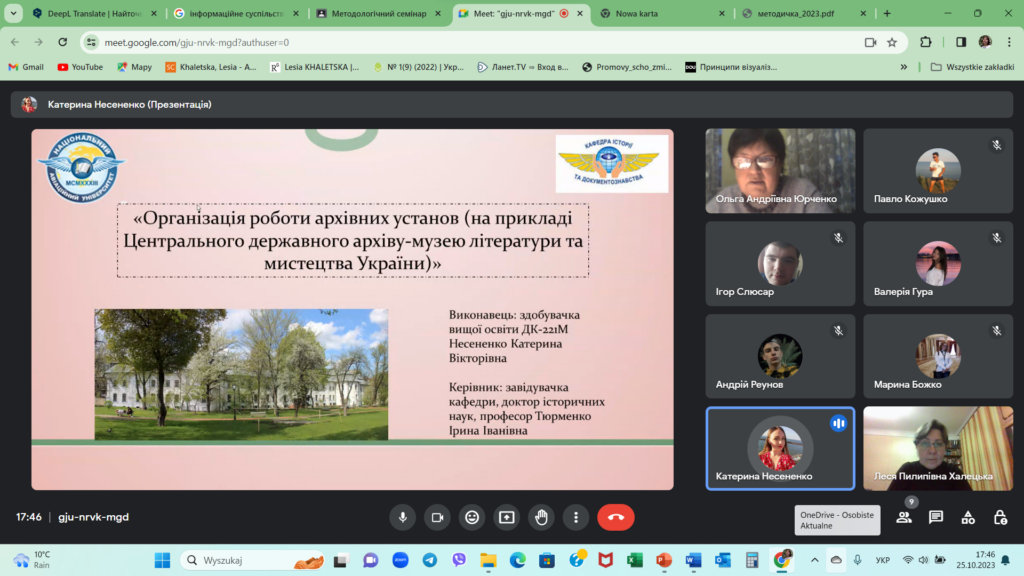Open more options three-dot menu in Meet
Viewport: 1024px width, 576px height.
click(576, 517)
